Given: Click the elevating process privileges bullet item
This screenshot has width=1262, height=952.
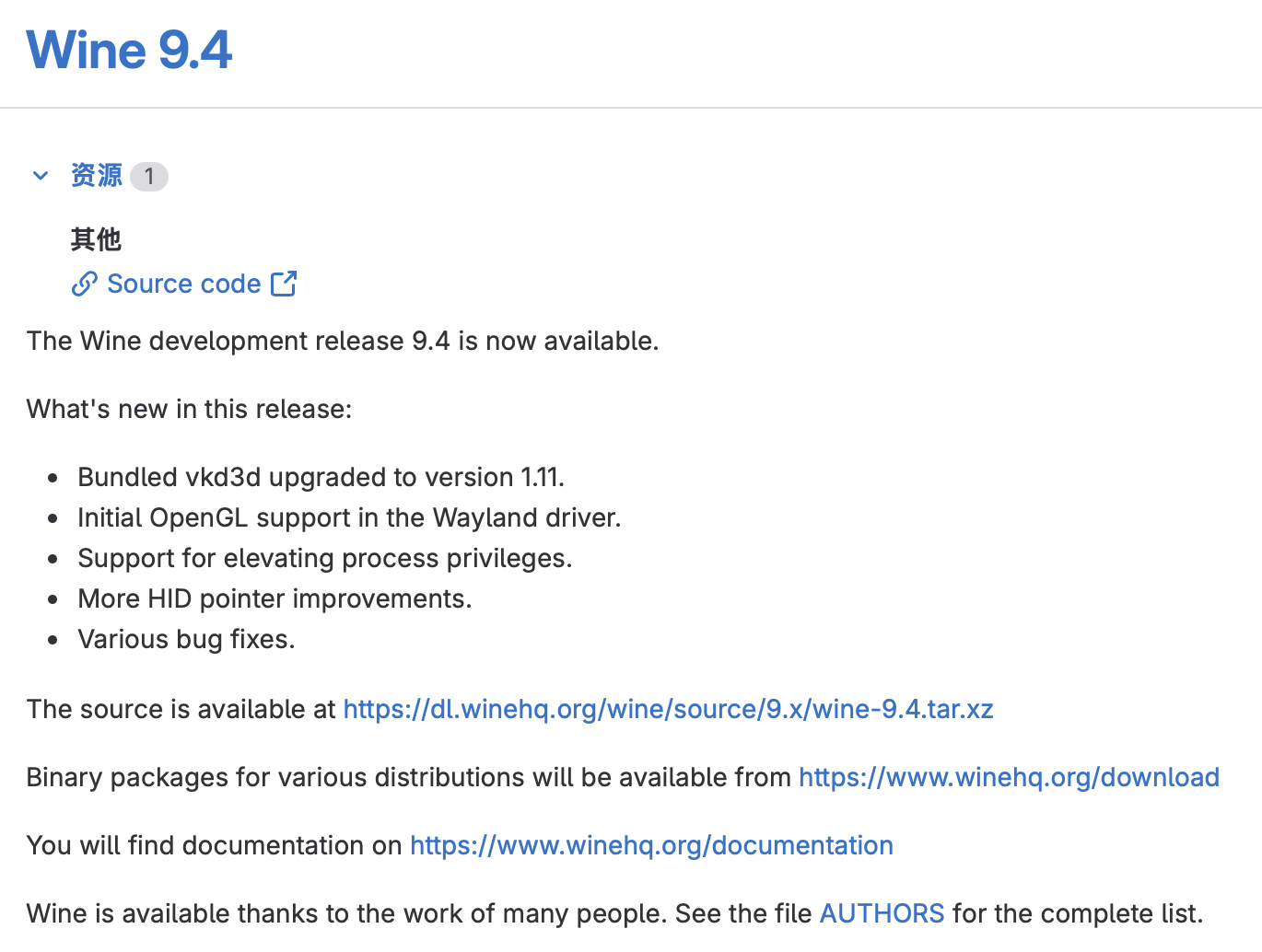Looking at the screenshot, I should pos(324,558).
